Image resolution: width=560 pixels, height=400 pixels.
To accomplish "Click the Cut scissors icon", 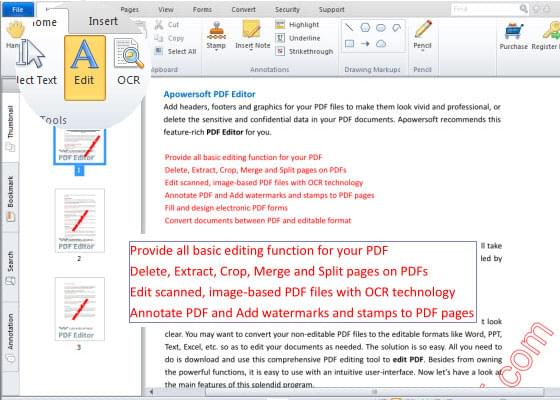I will pyautogui.click(x=159, y=25).
